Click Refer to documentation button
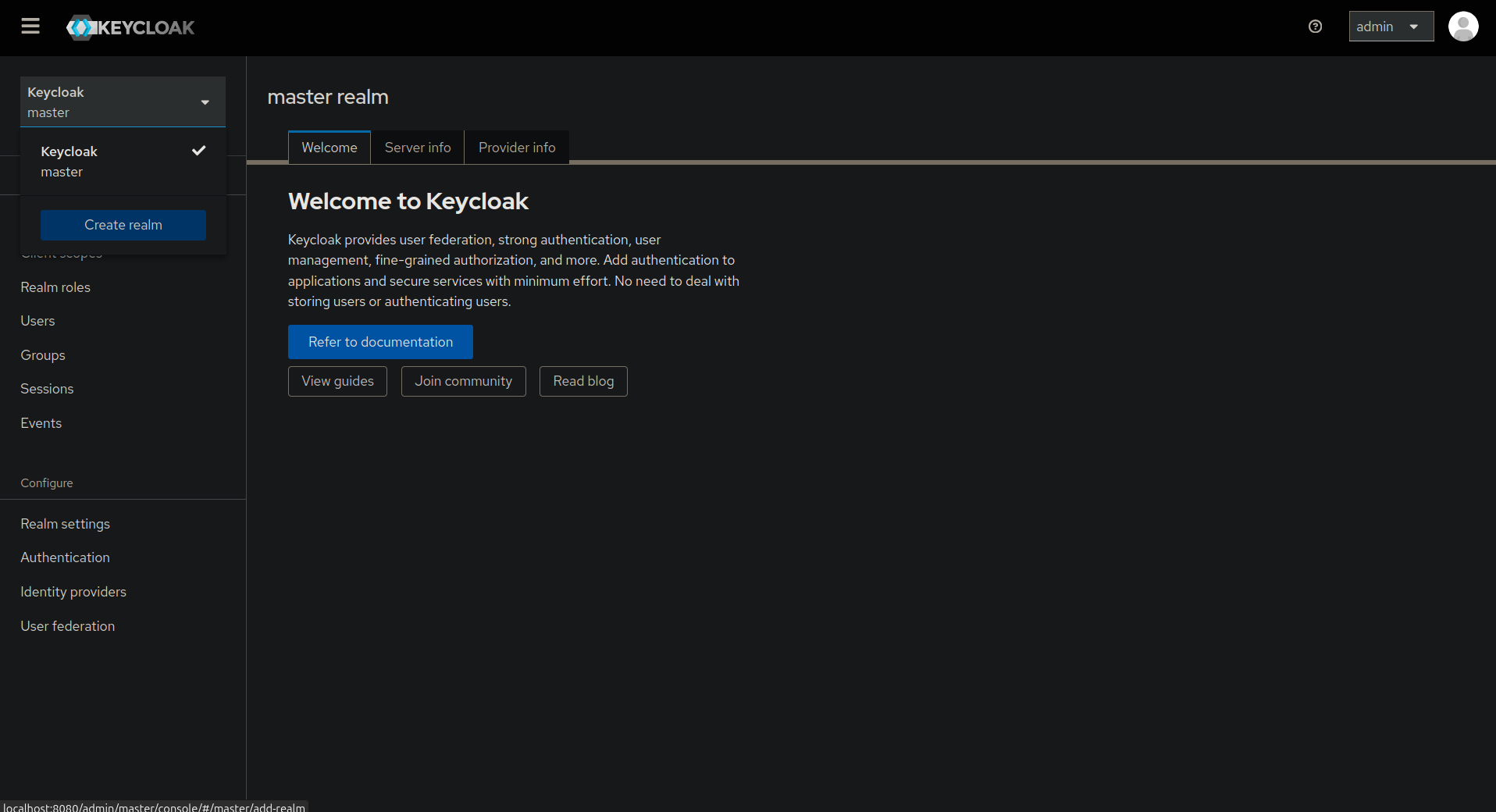 point(380,342)
